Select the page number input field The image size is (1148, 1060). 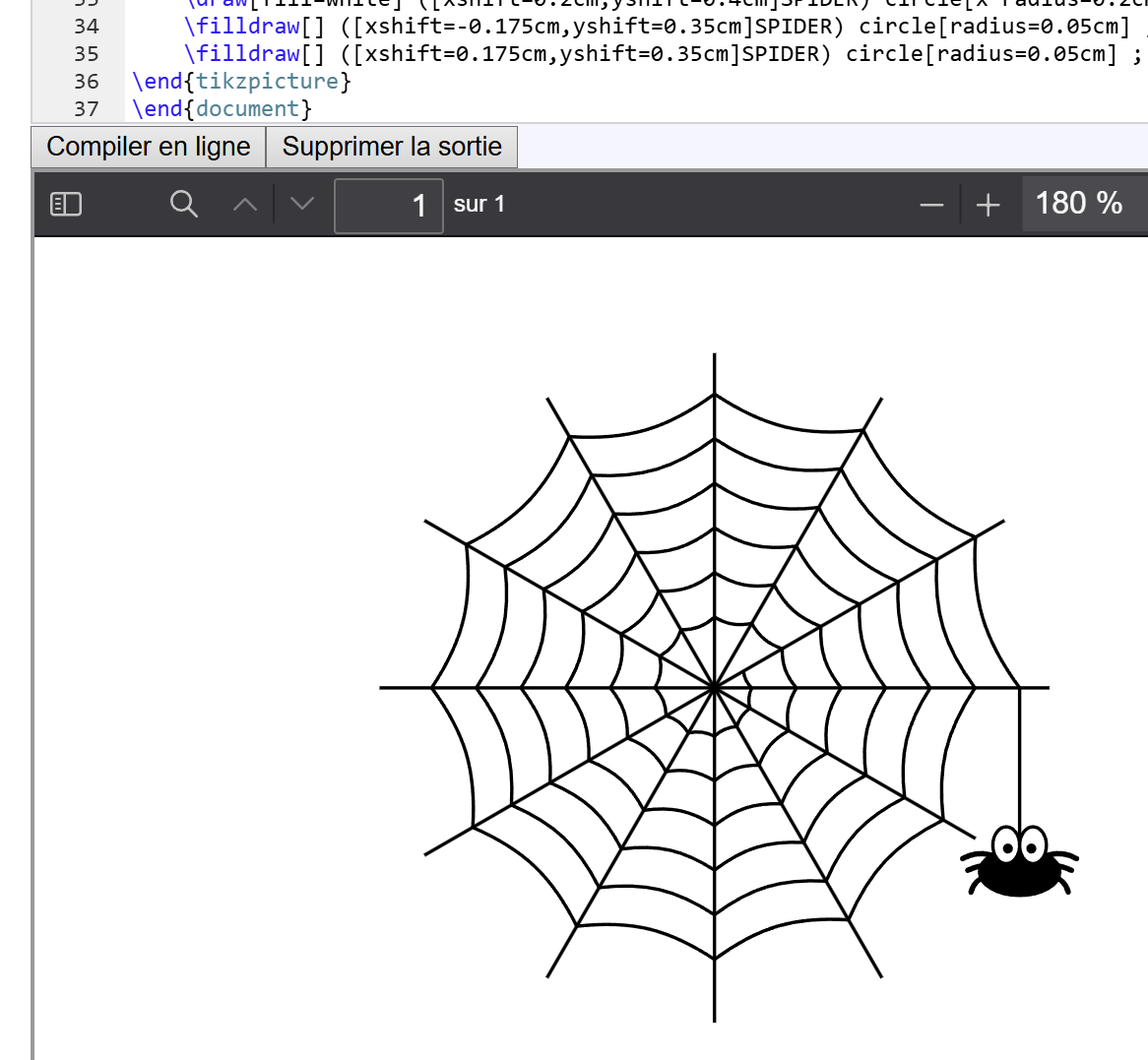click(x=389, y=206)
